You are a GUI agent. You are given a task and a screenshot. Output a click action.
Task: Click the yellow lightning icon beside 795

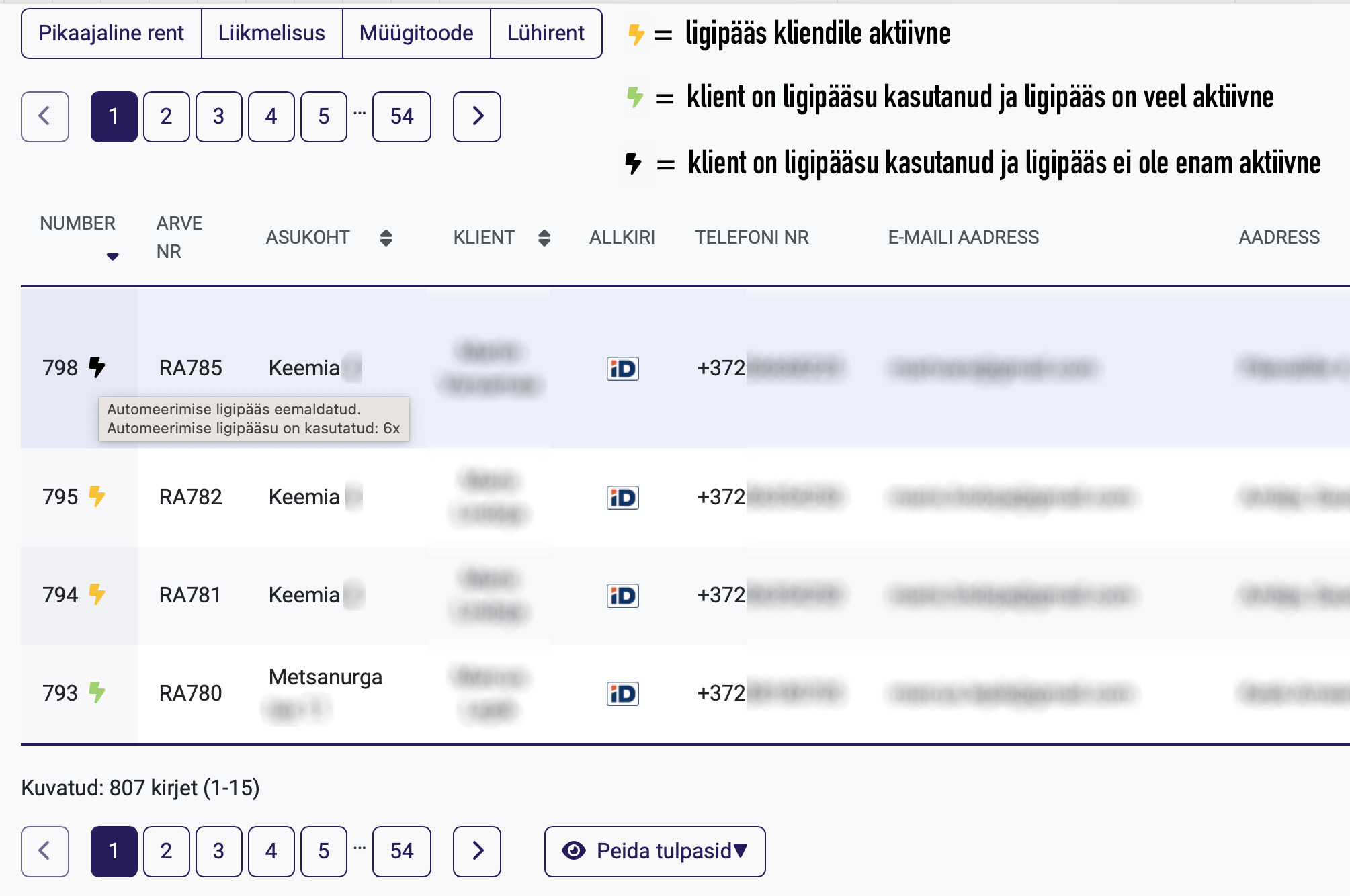point(97,496)
